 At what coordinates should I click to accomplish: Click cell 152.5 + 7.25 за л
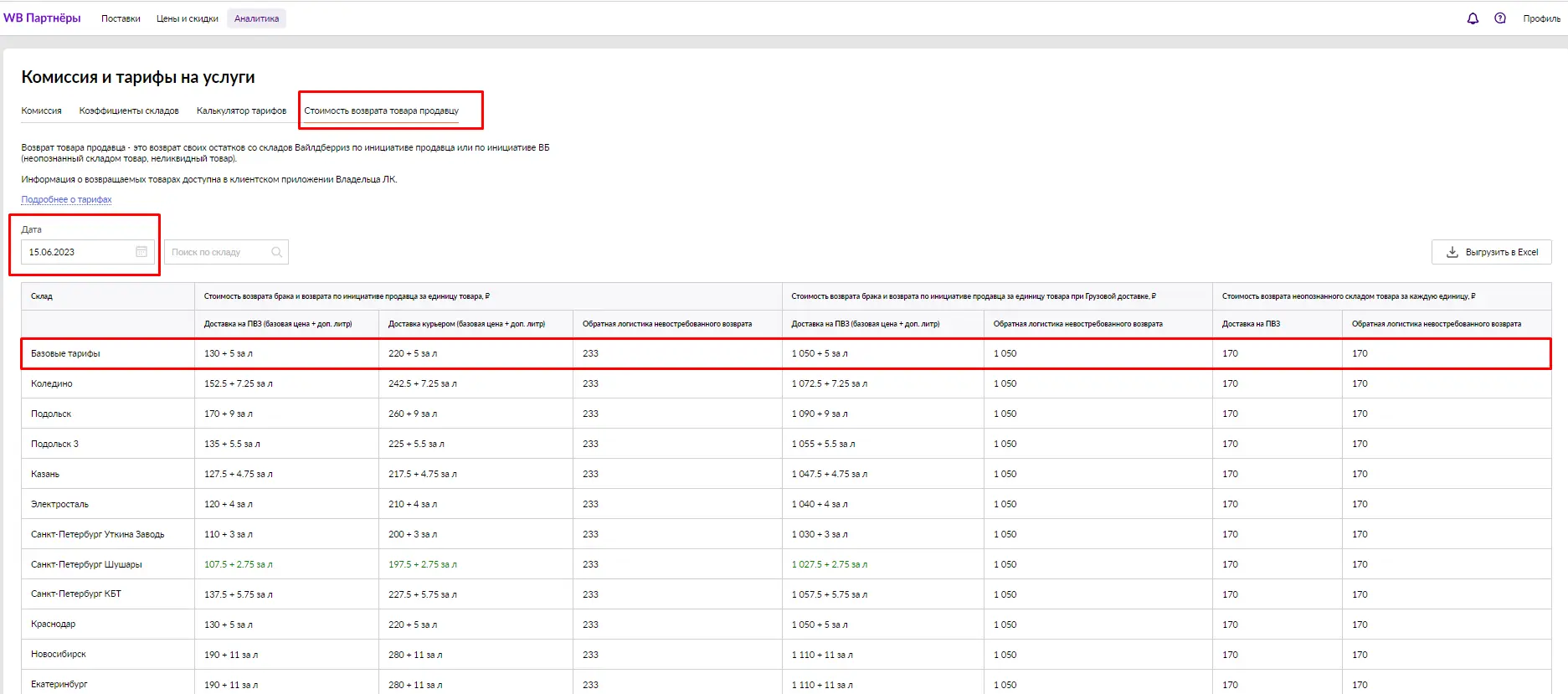(239, 383)
